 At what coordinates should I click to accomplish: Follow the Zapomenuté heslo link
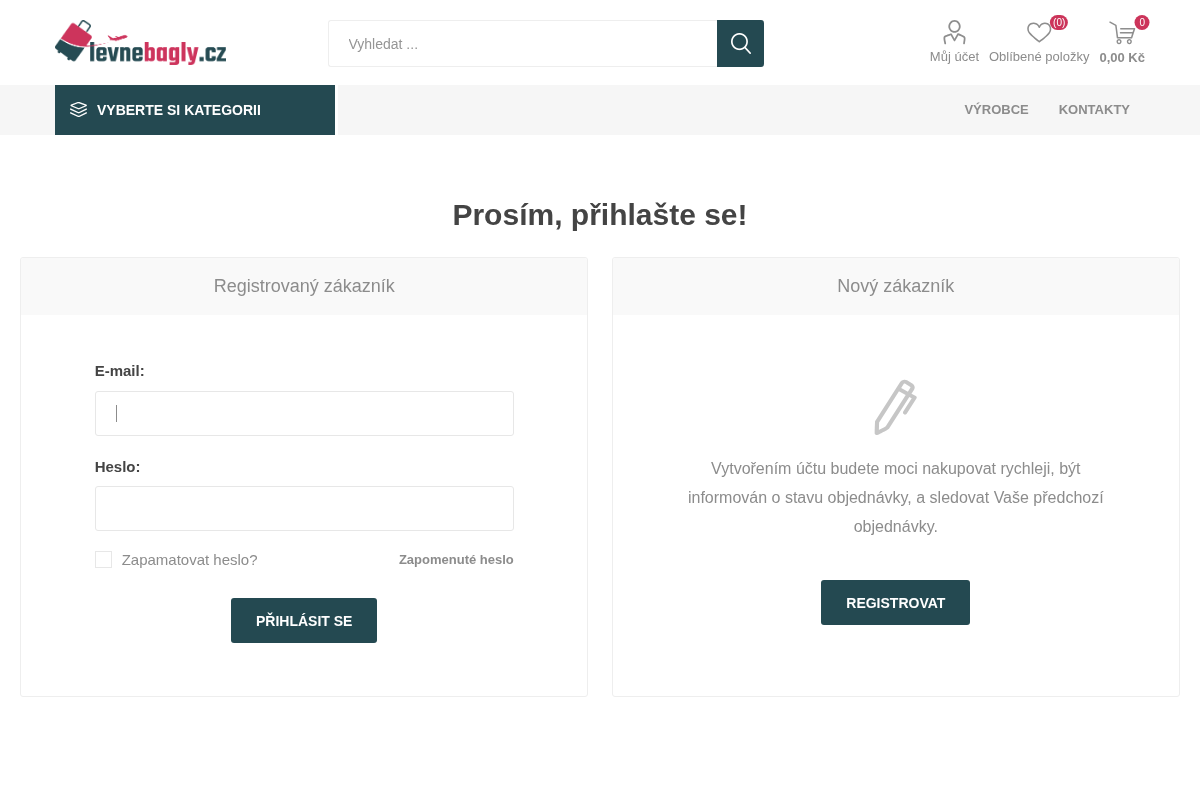click(x=456, y=560)
